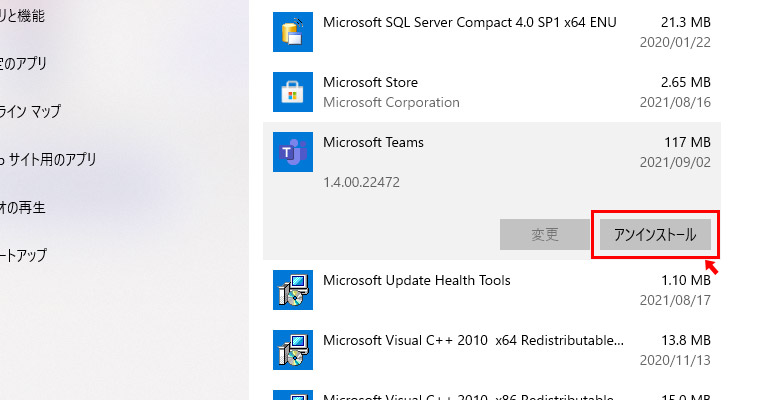Viewport: 760px width, 400px height.
Task: Click the Microsoft SQL Server Compact app icon
Action: pyautogui.click(x=293, y=32)
